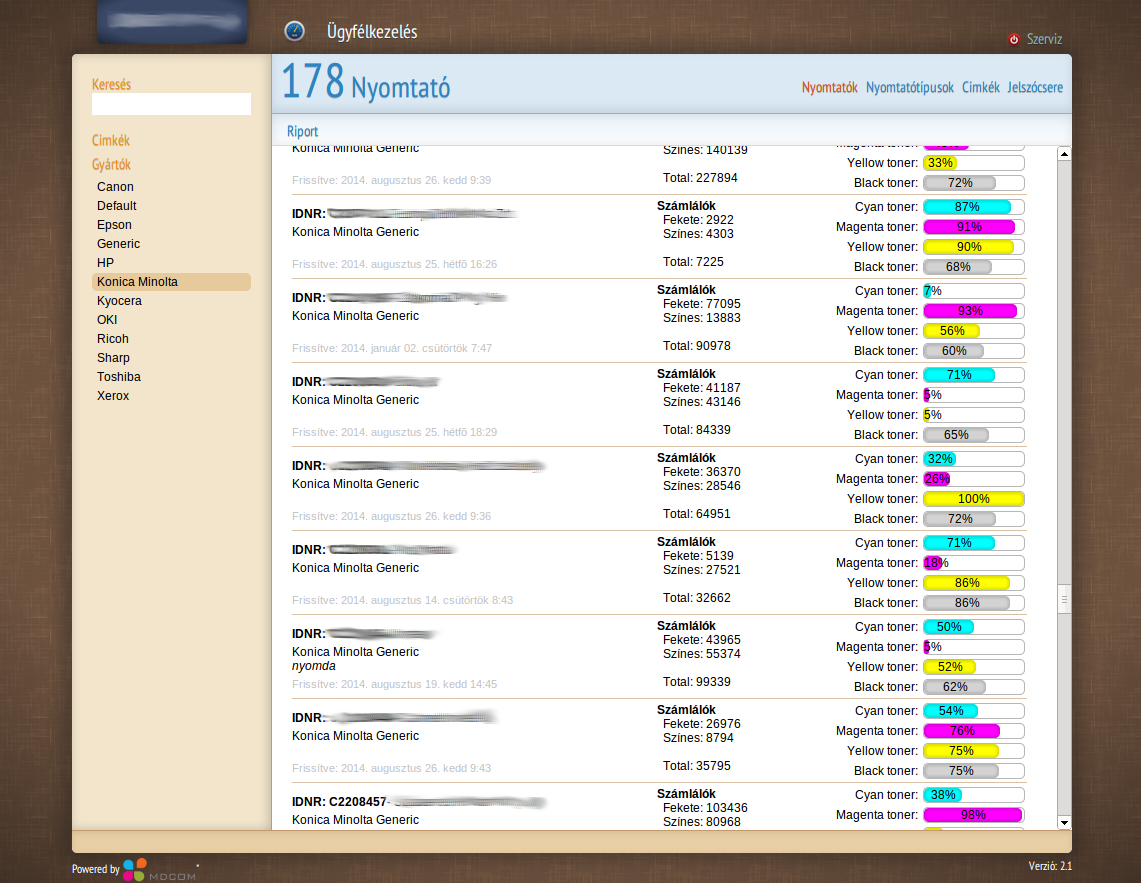Image resolution: width=1141 pixels, height=883 pixels.
Task: Filter by Default manufacturer
Action: click(x=116, y=206)
